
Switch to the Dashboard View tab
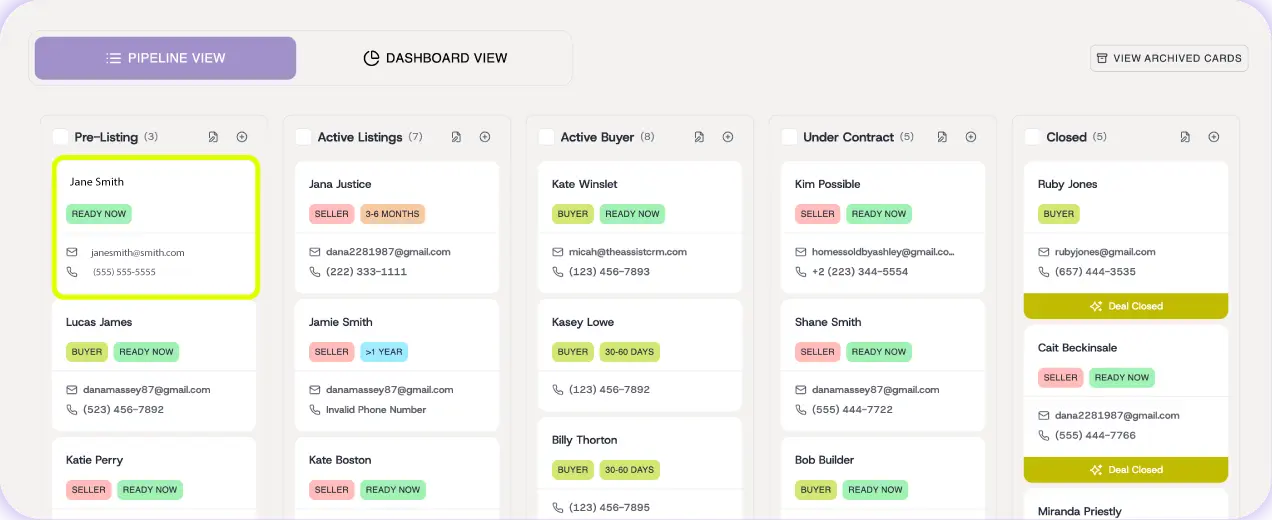pos(435,58)
